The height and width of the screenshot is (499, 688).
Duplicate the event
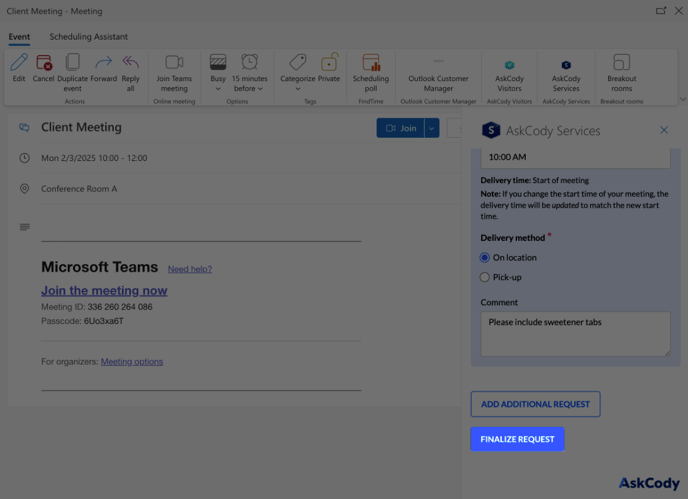tap(72, 62)
